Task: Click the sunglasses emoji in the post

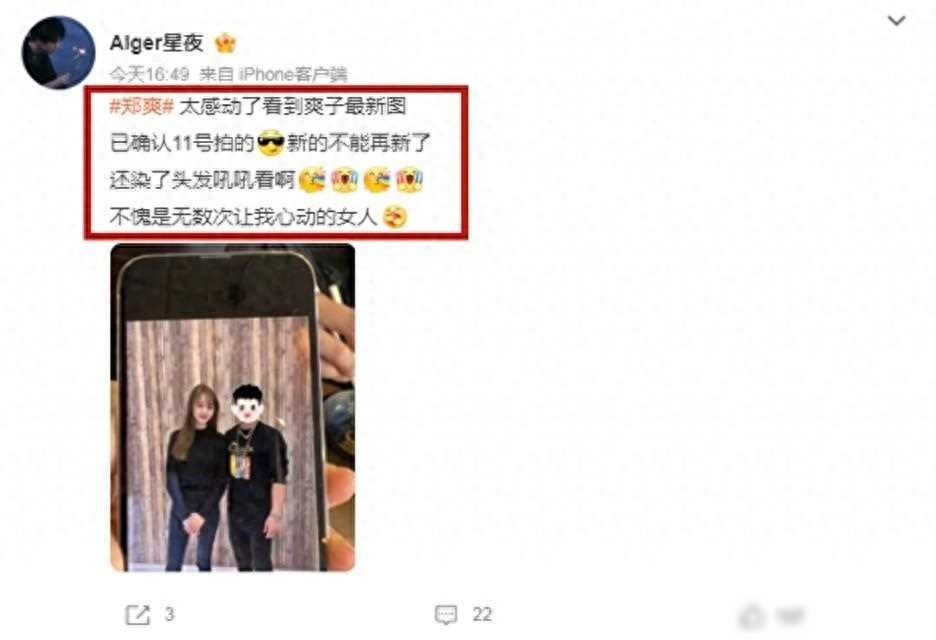Action: tap(270, 143)
